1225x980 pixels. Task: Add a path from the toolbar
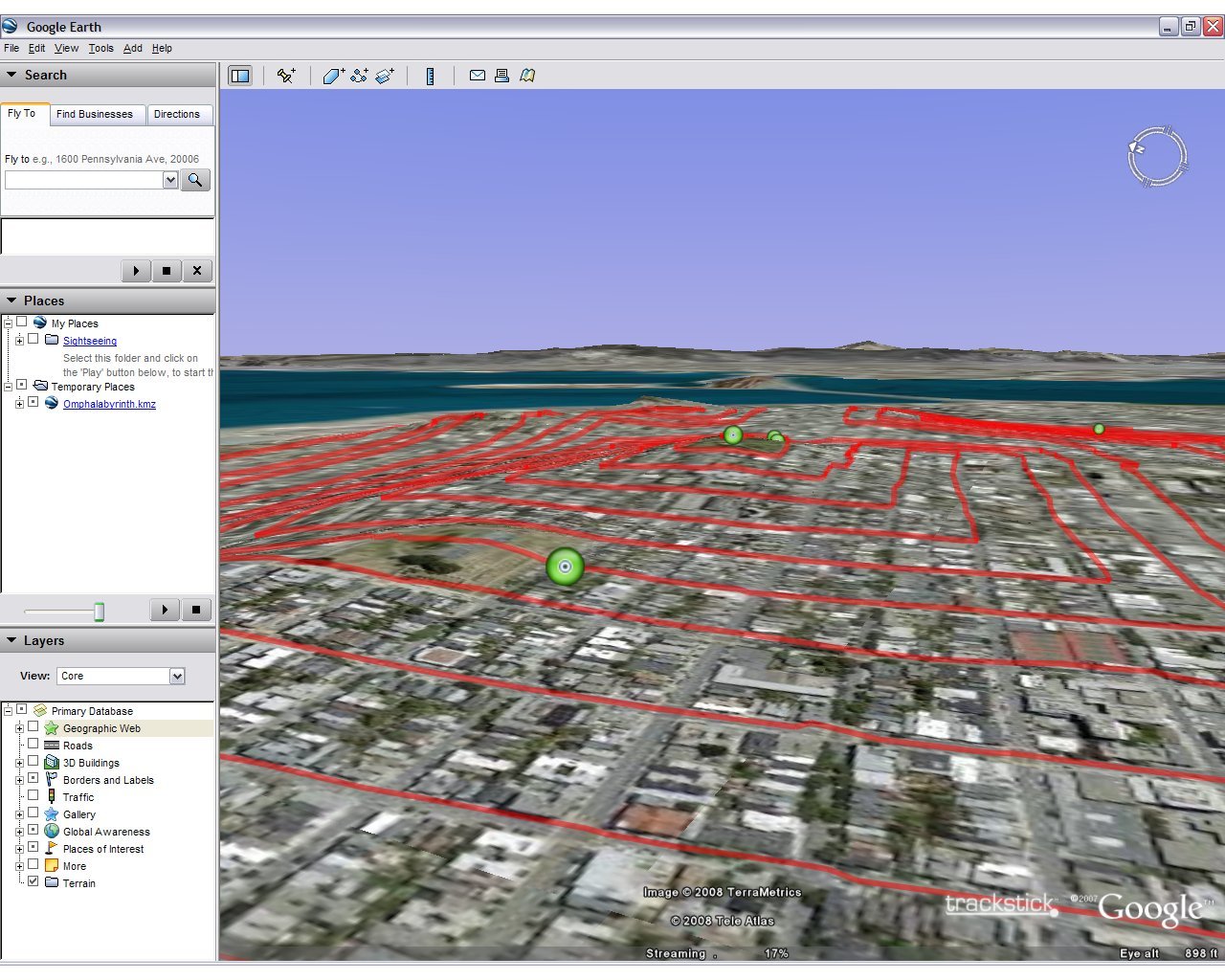click(x=359, y=76)
